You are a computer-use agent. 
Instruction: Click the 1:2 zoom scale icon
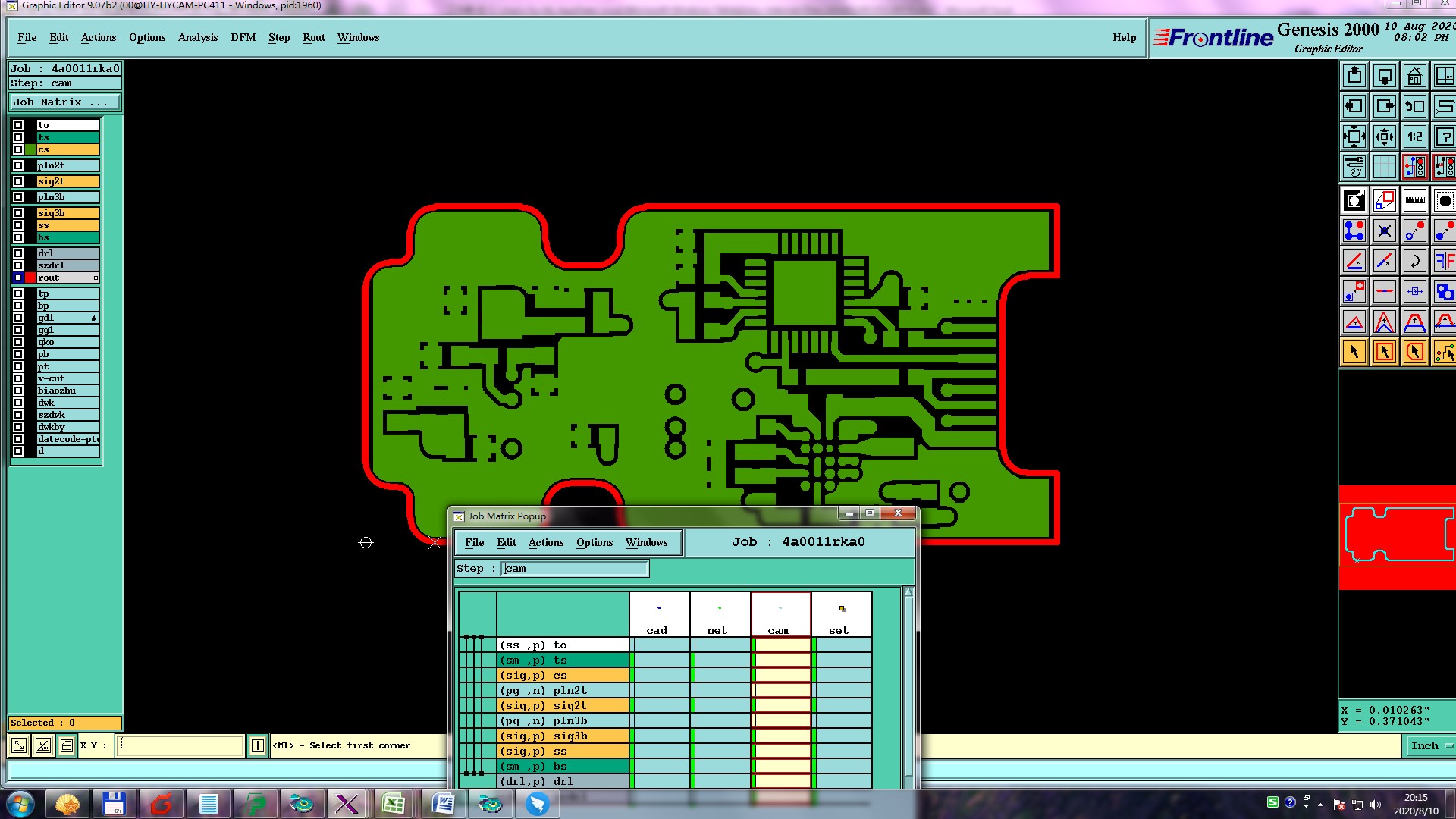click(x=1414, y=136)
